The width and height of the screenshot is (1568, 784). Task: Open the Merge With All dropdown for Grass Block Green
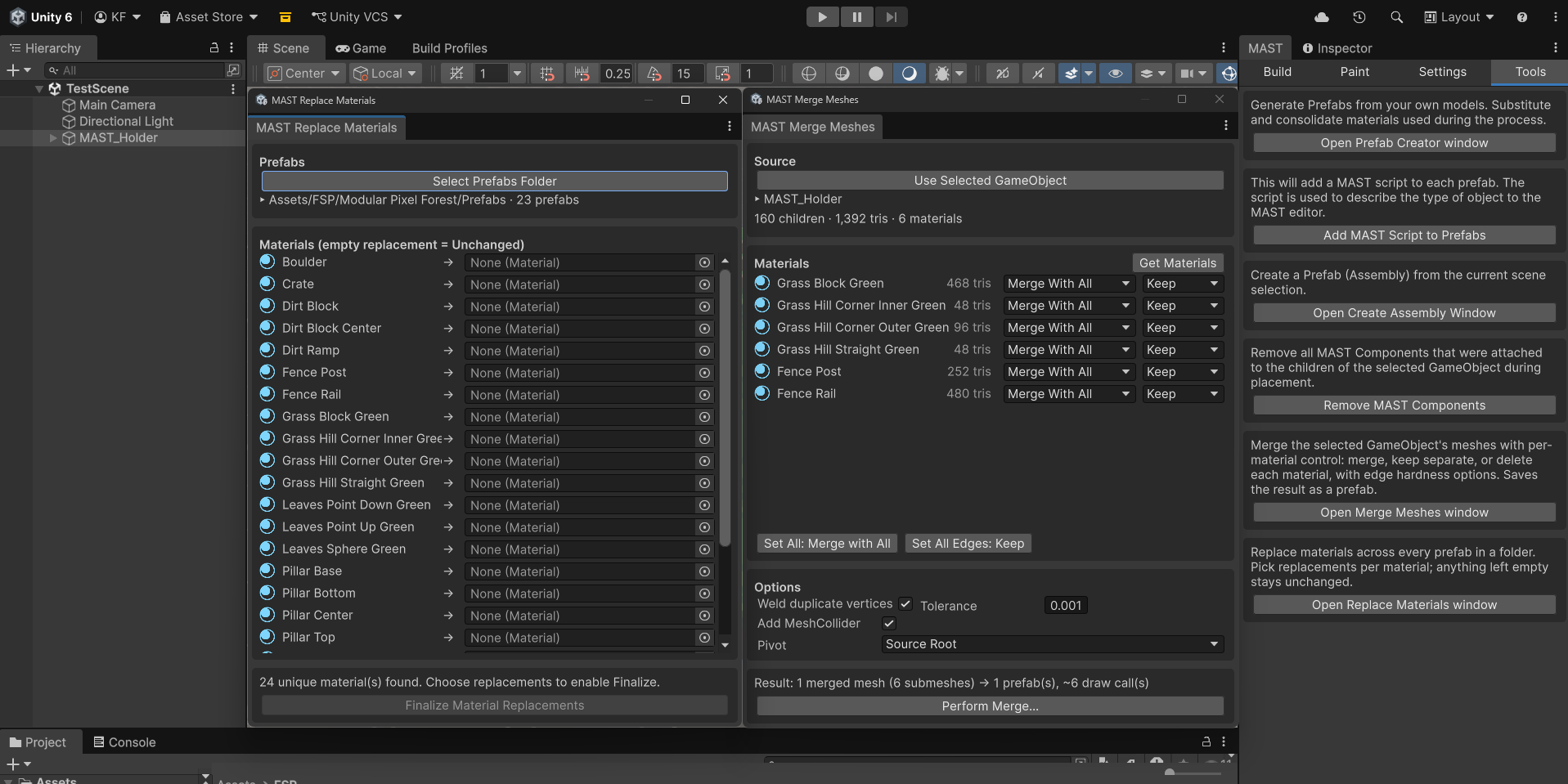pyautogui.click(x=1069, y=284)
